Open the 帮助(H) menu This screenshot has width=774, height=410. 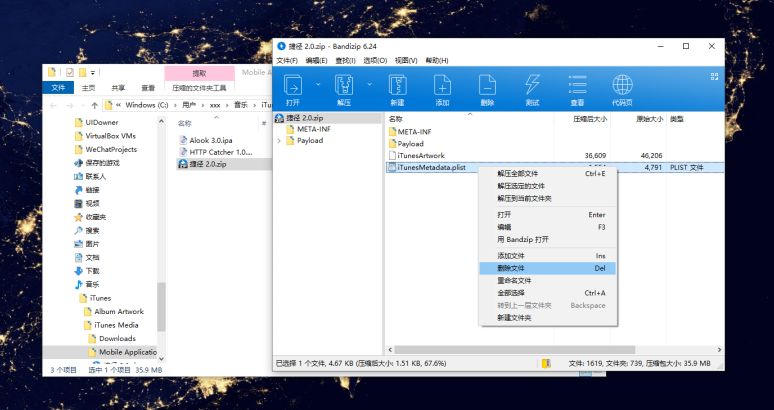pyautogui.click(x=436, y=60)
